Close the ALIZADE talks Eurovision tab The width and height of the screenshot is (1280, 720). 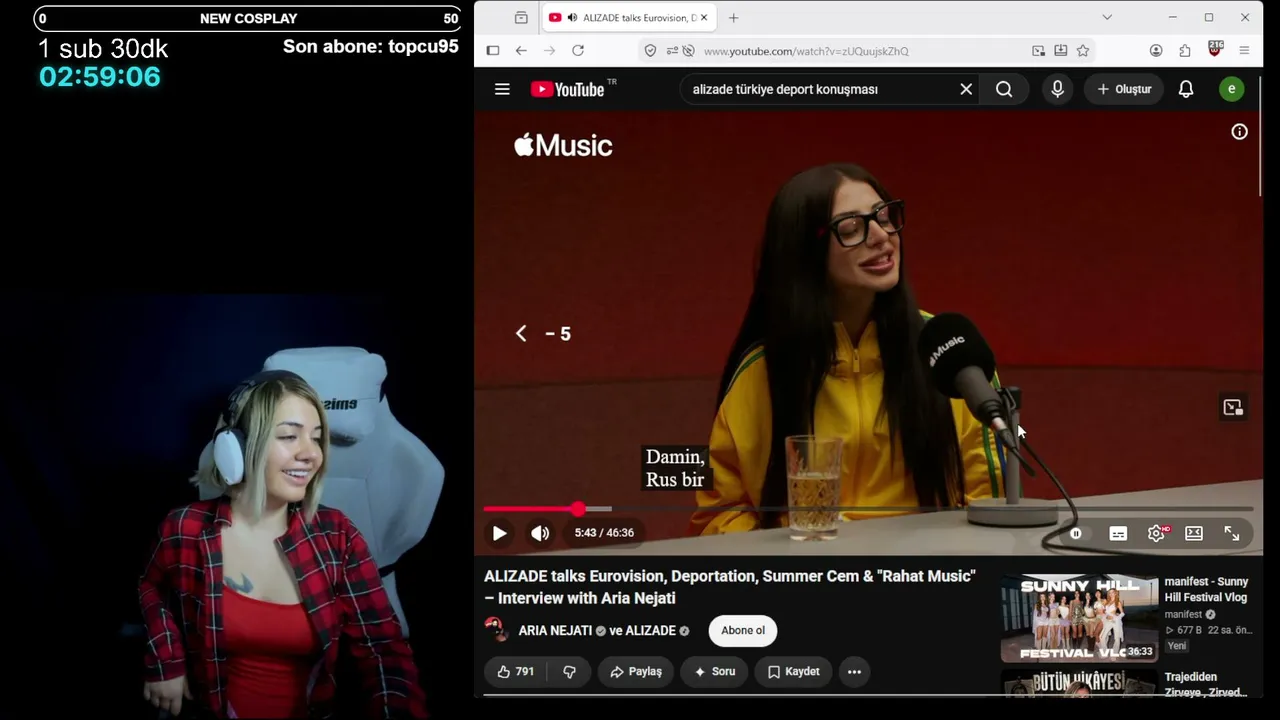(x=704, y=18)
